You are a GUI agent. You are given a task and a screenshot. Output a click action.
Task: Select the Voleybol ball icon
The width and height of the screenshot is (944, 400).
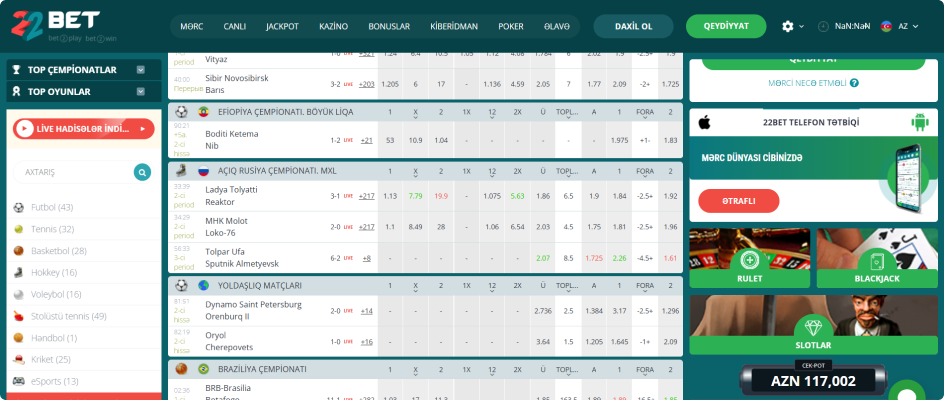pos(19,295)
